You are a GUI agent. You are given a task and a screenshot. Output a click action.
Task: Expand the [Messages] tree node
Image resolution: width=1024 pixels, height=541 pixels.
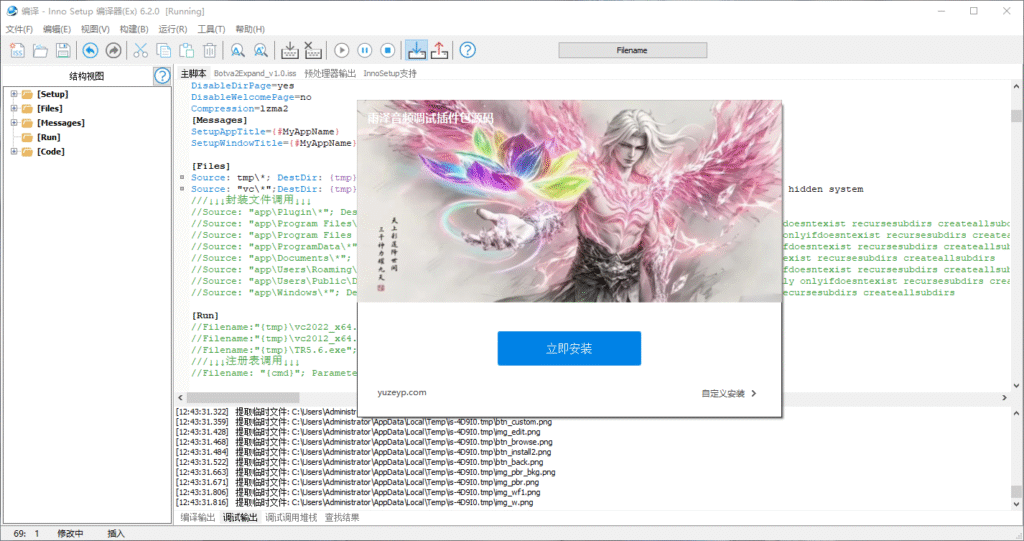tap(14, 123)
